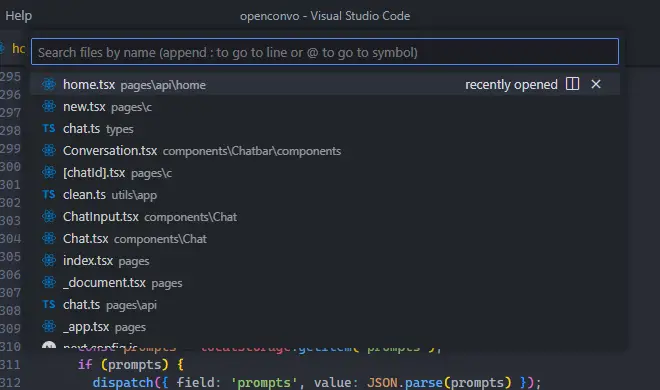Open chat.ts in the types folder
This screenshot has height=390, width=660.
tap(325, 128)
